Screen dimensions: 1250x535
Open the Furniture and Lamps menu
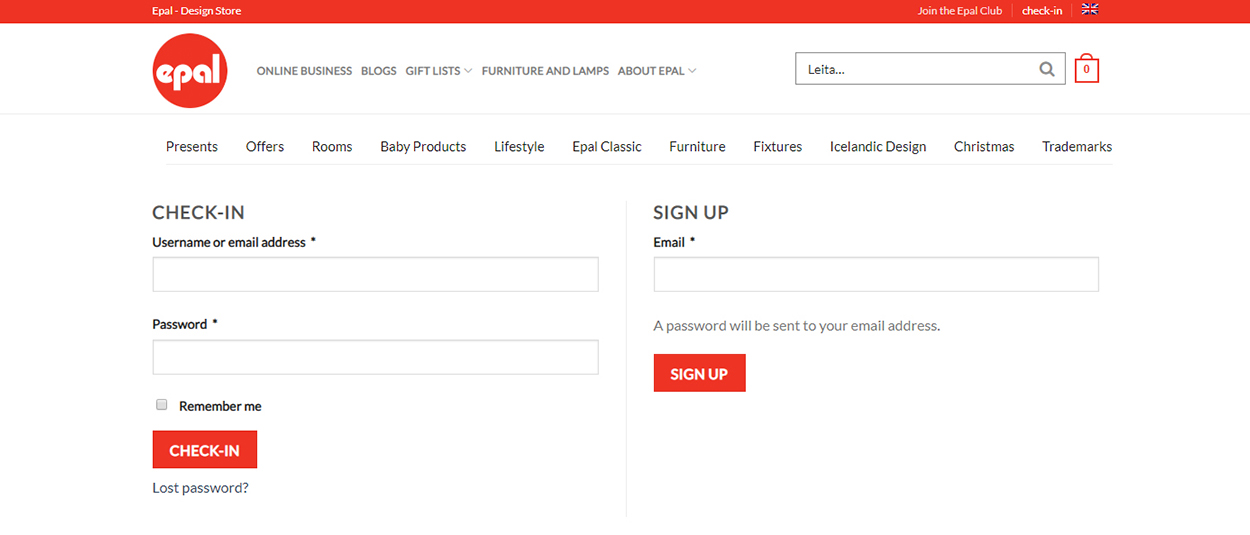[x=545, y=71]
